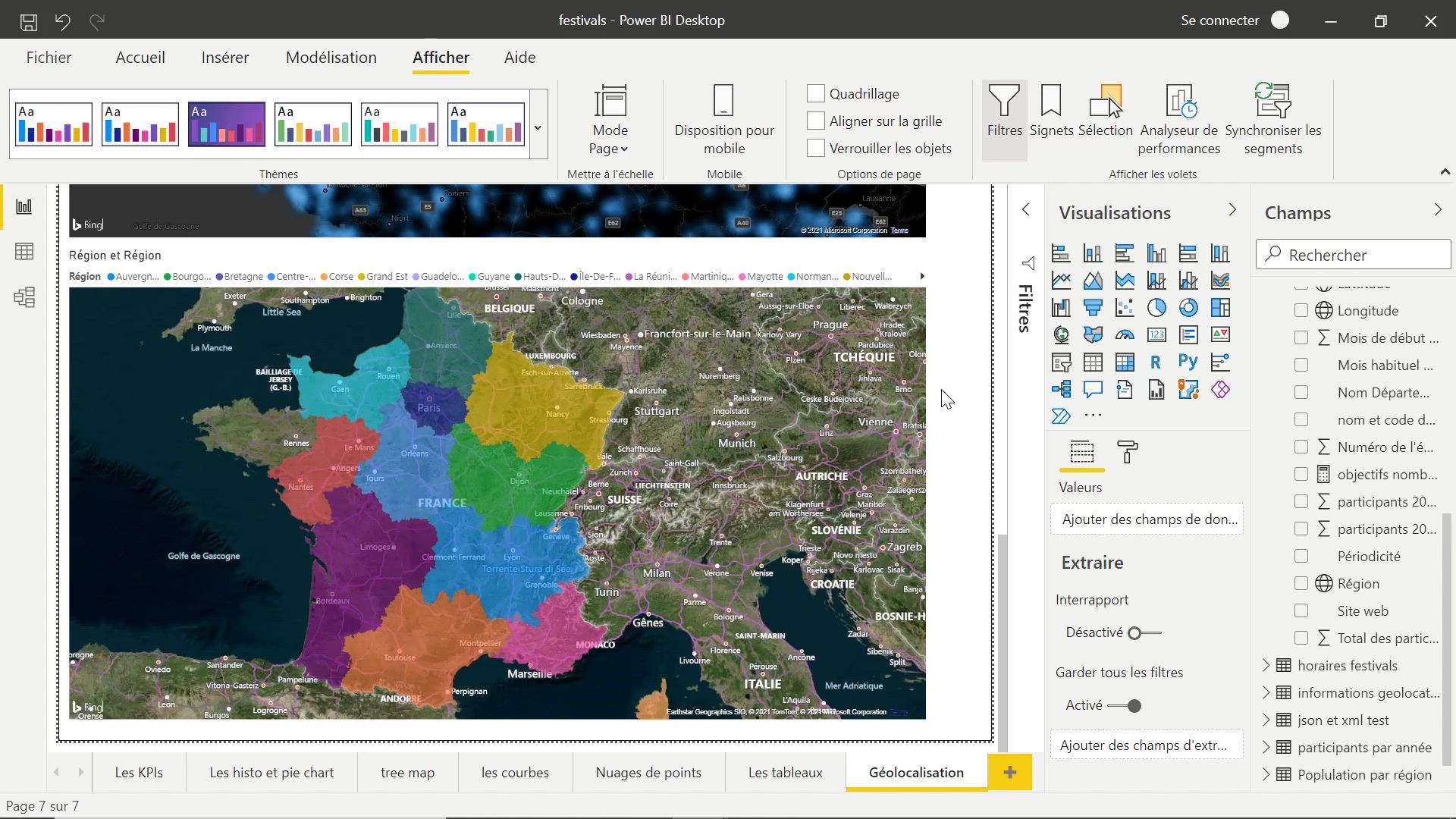The height and width of the screenshot is (819, 1456).
Task: Open the Fields well tab icon
Action: [1081, 452]
